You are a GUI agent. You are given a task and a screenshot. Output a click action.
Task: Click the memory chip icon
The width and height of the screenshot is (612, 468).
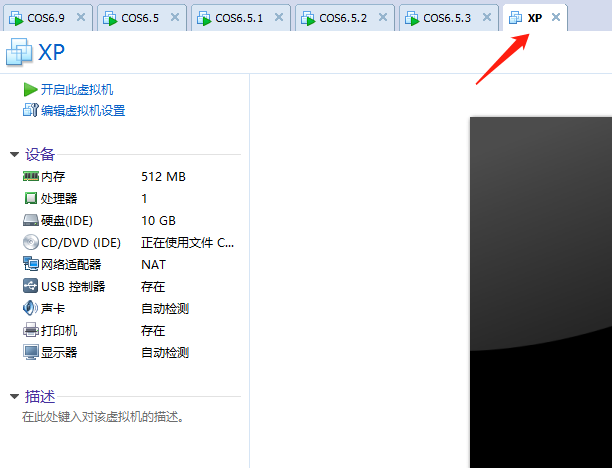pos(31,176)
